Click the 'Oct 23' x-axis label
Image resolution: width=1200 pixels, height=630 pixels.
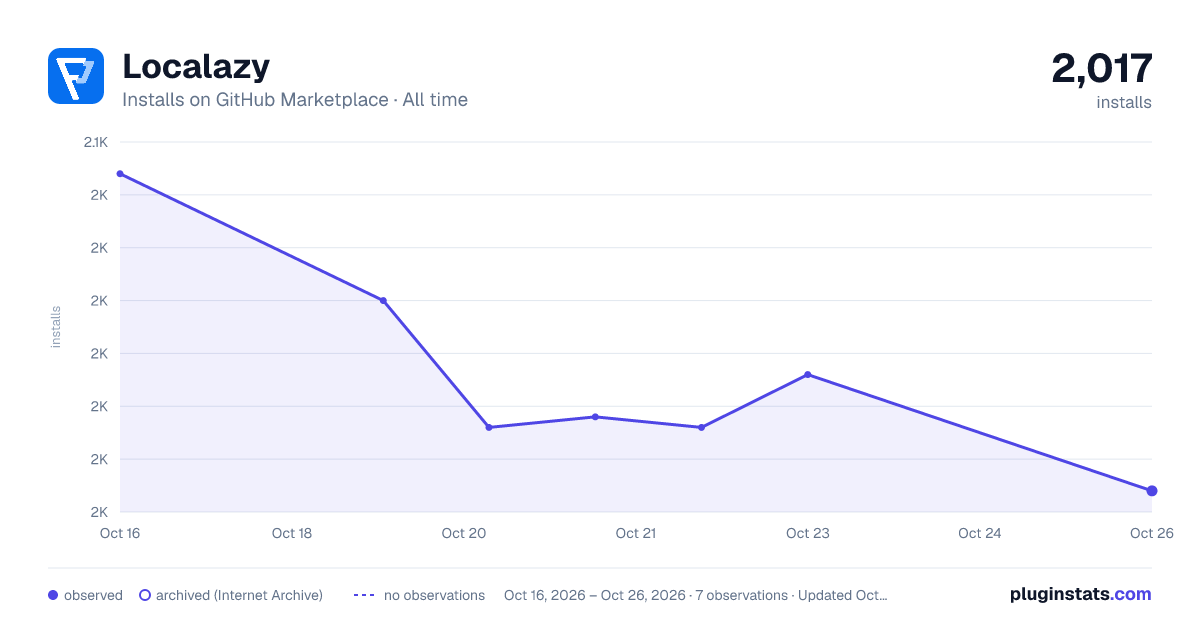(x=808, y=533)
